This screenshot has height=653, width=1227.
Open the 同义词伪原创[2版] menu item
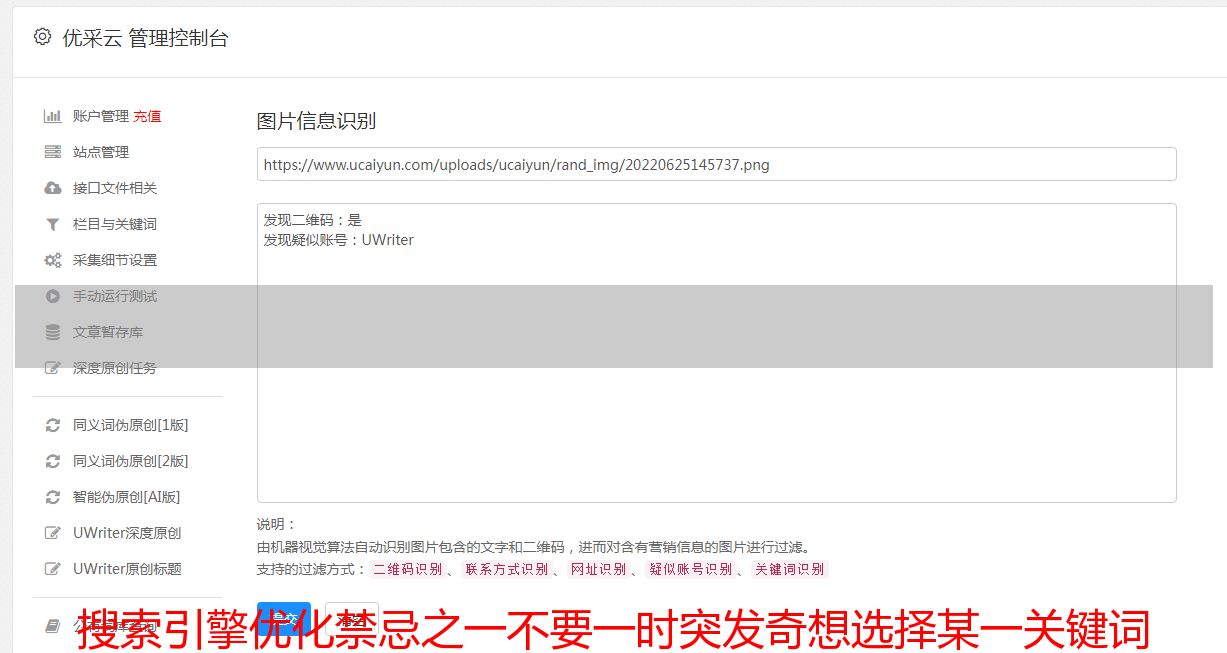pyautogui.click(x=130, y=461)
